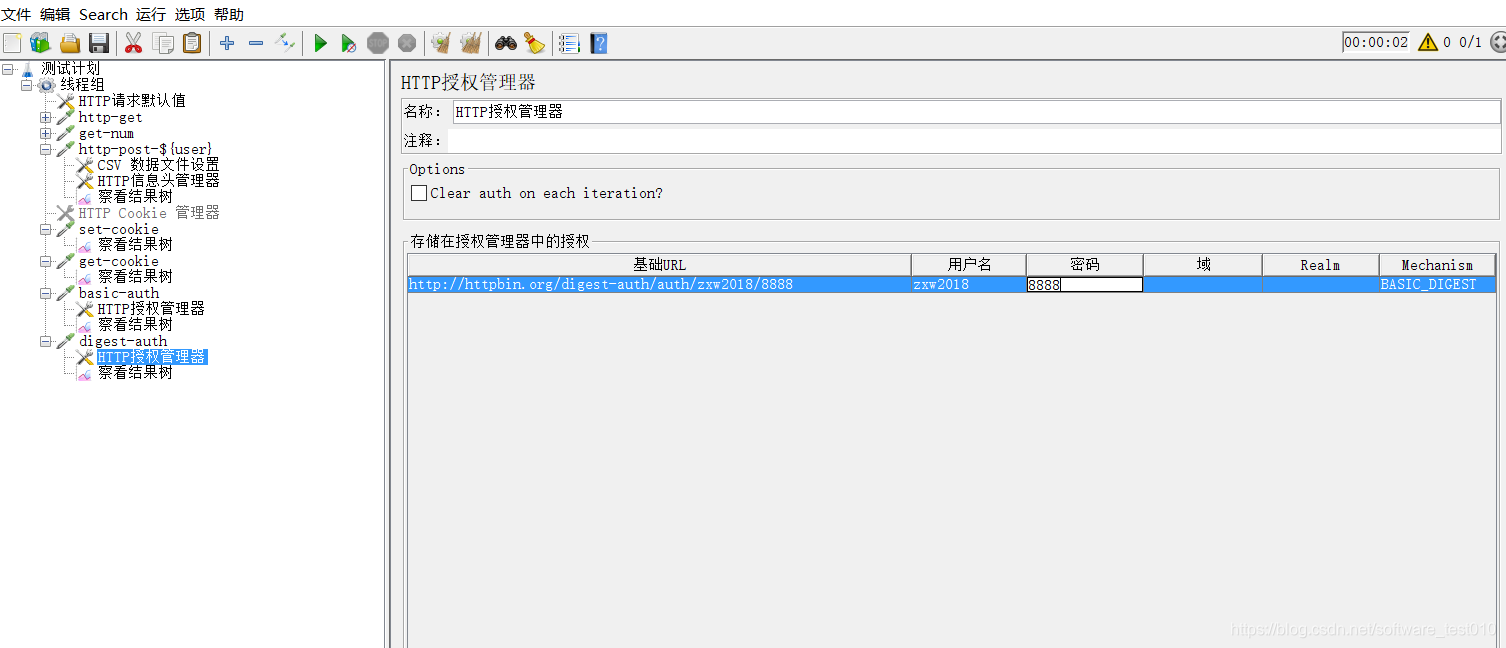Click the 00:00:02 elapsed time display
The height and width of the screenshot is (648, 1506).
click(x=1376, y=42)
